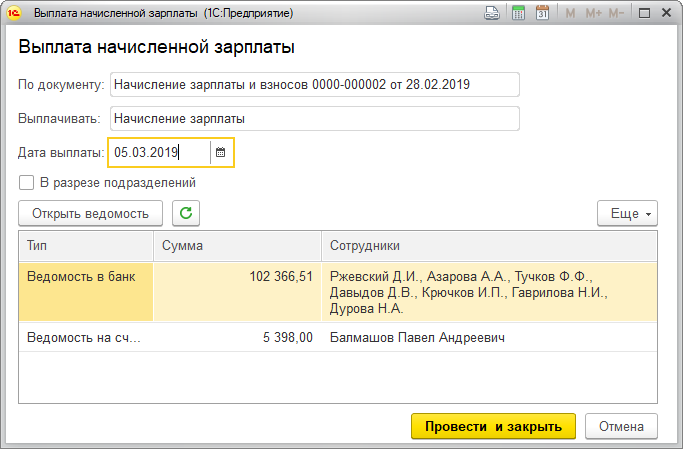Click the 1C application logo icon
This screenshot has height=449, width=683.
pos(14,14)
